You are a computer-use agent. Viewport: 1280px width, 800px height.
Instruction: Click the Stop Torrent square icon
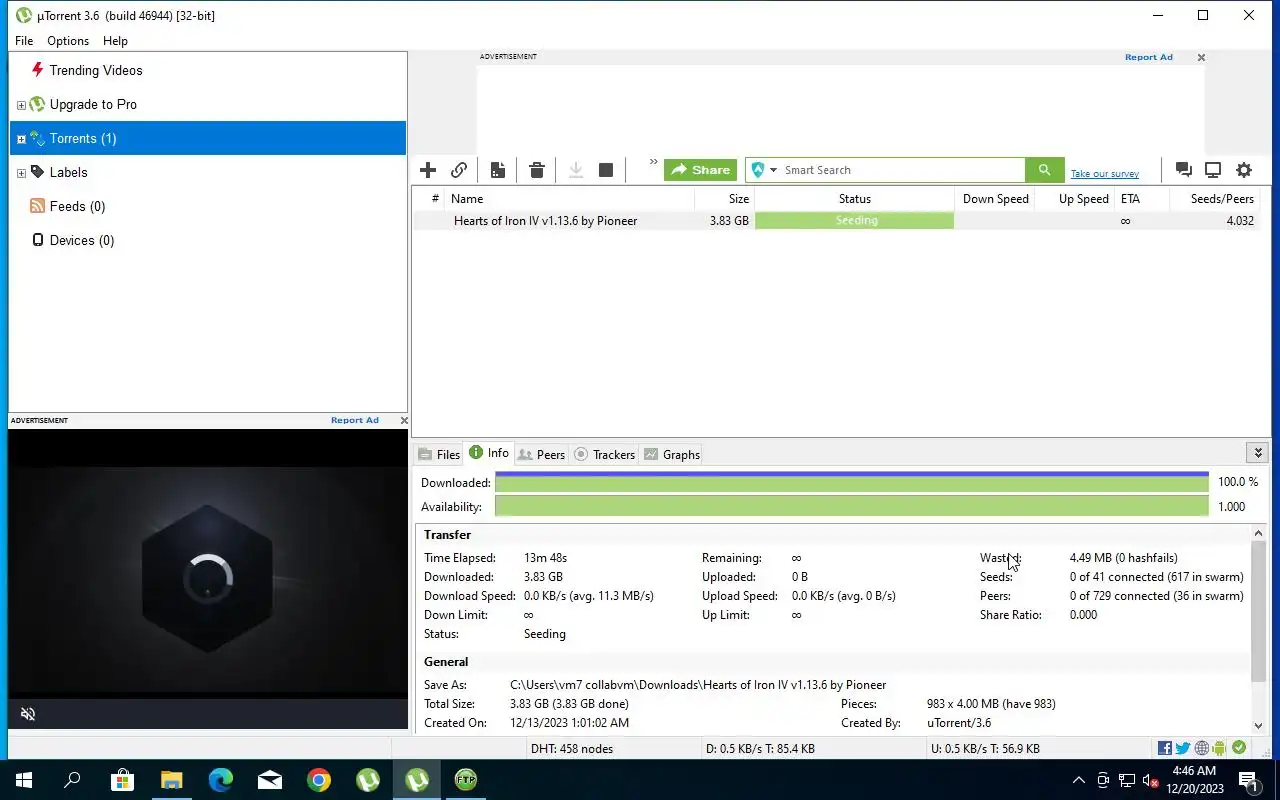(x=606, y=170)
